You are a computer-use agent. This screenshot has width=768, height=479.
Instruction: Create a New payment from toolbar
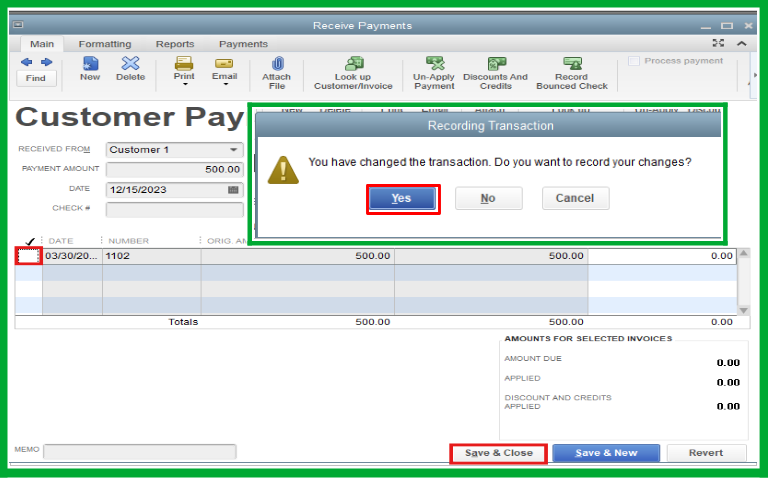tap(90, 69)
